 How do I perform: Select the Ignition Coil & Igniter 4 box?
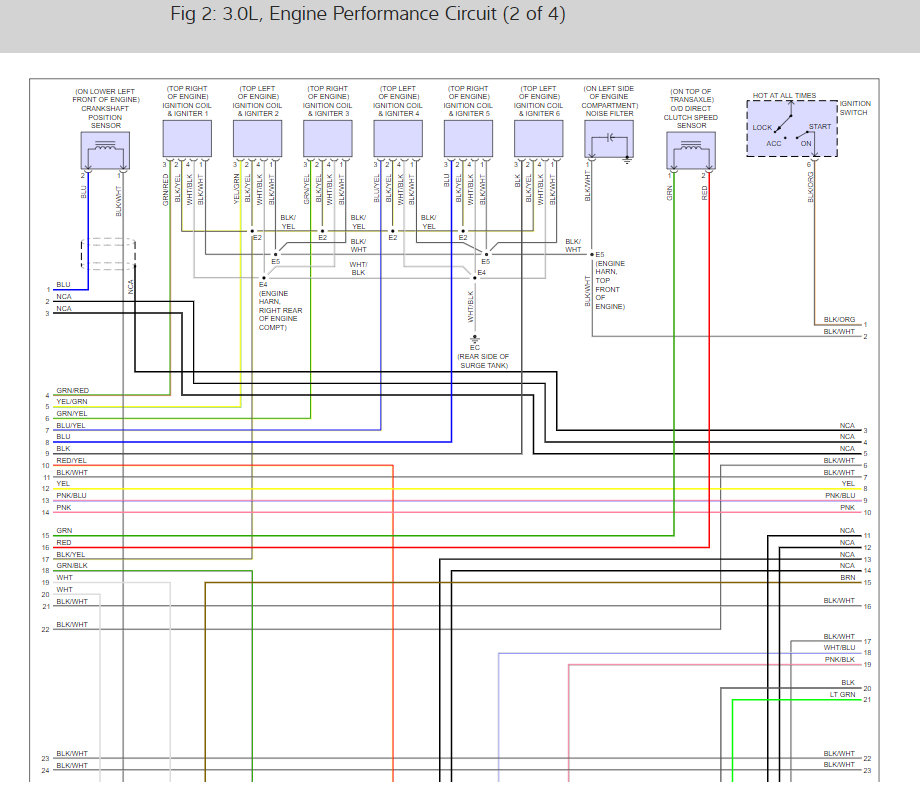[x=398, y=139]
